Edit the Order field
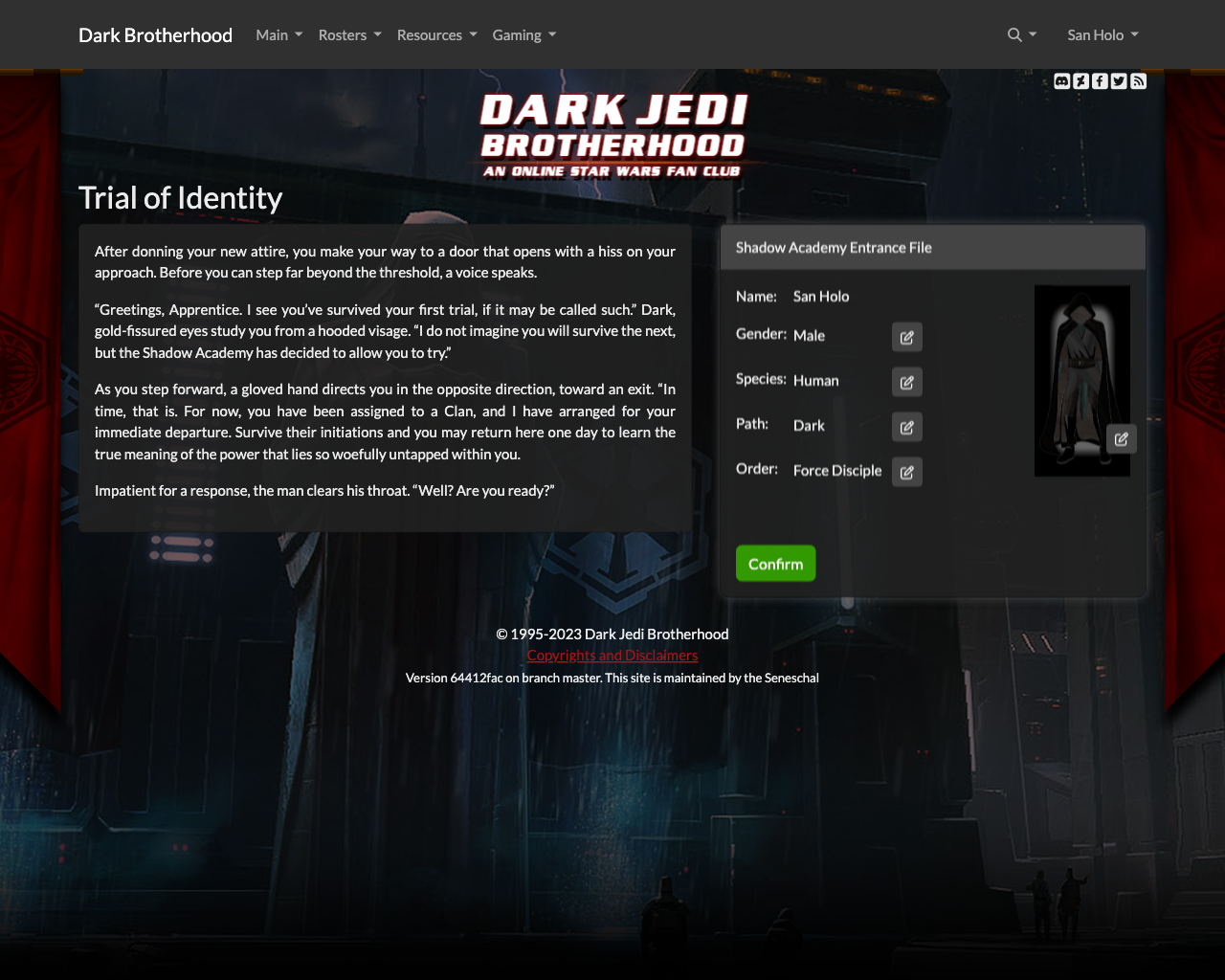The height and width of the screenshot is (980, 1225). coord(907,472)
